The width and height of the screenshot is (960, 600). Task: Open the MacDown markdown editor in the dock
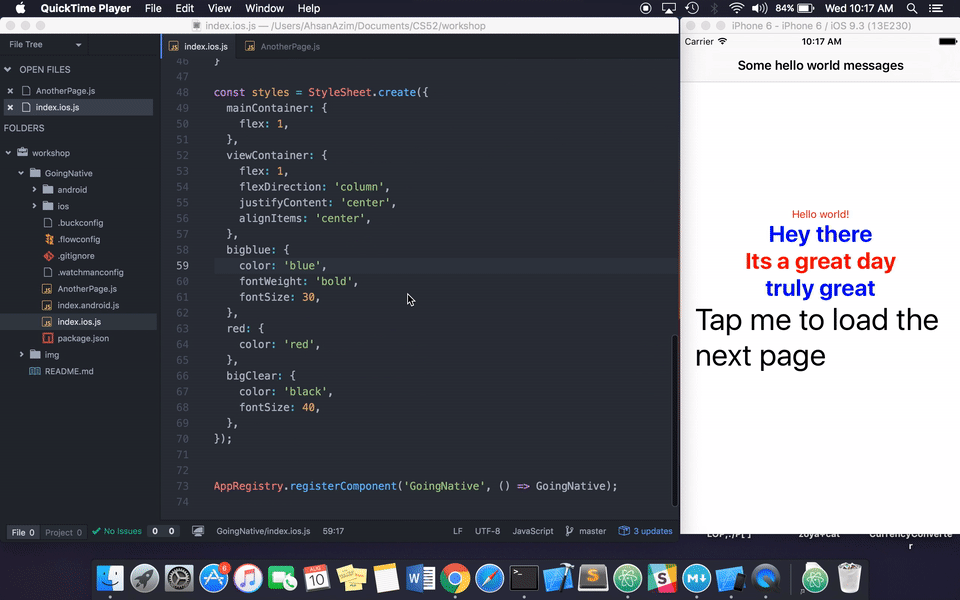coord(696,577)
